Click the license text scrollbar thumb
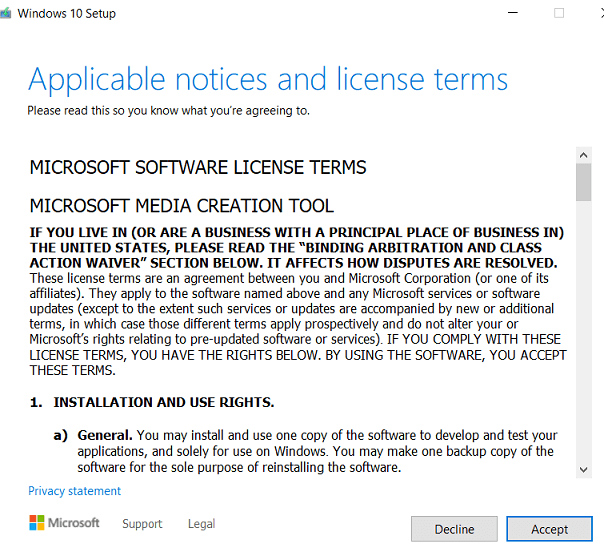Screen dimensions: 604x552 pyautogui.click(x=584, y=182)
